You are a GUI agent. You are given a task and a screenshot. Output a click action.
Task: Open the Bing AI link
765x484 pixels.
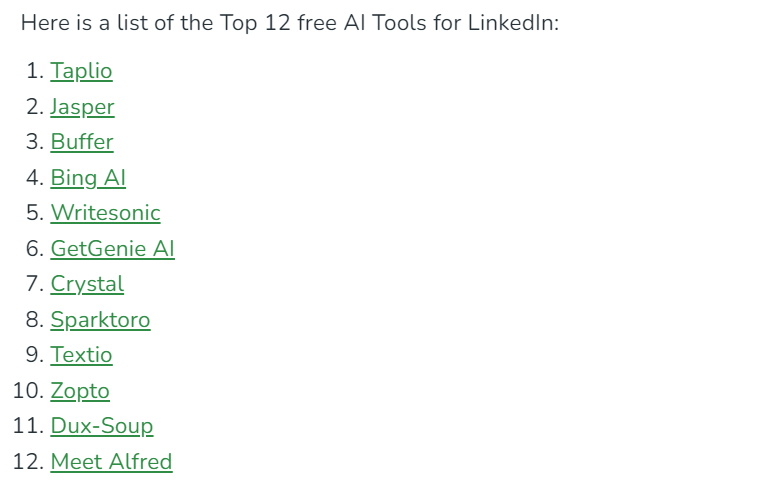coord(88,178)
